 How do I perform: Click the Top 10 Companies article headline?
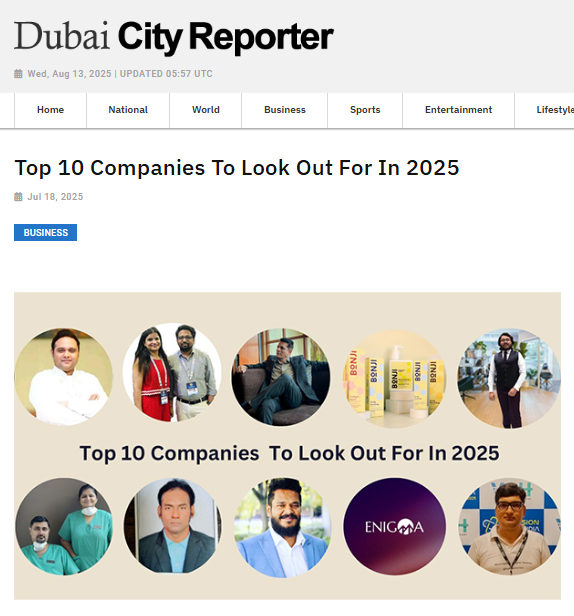pos(237,168)
